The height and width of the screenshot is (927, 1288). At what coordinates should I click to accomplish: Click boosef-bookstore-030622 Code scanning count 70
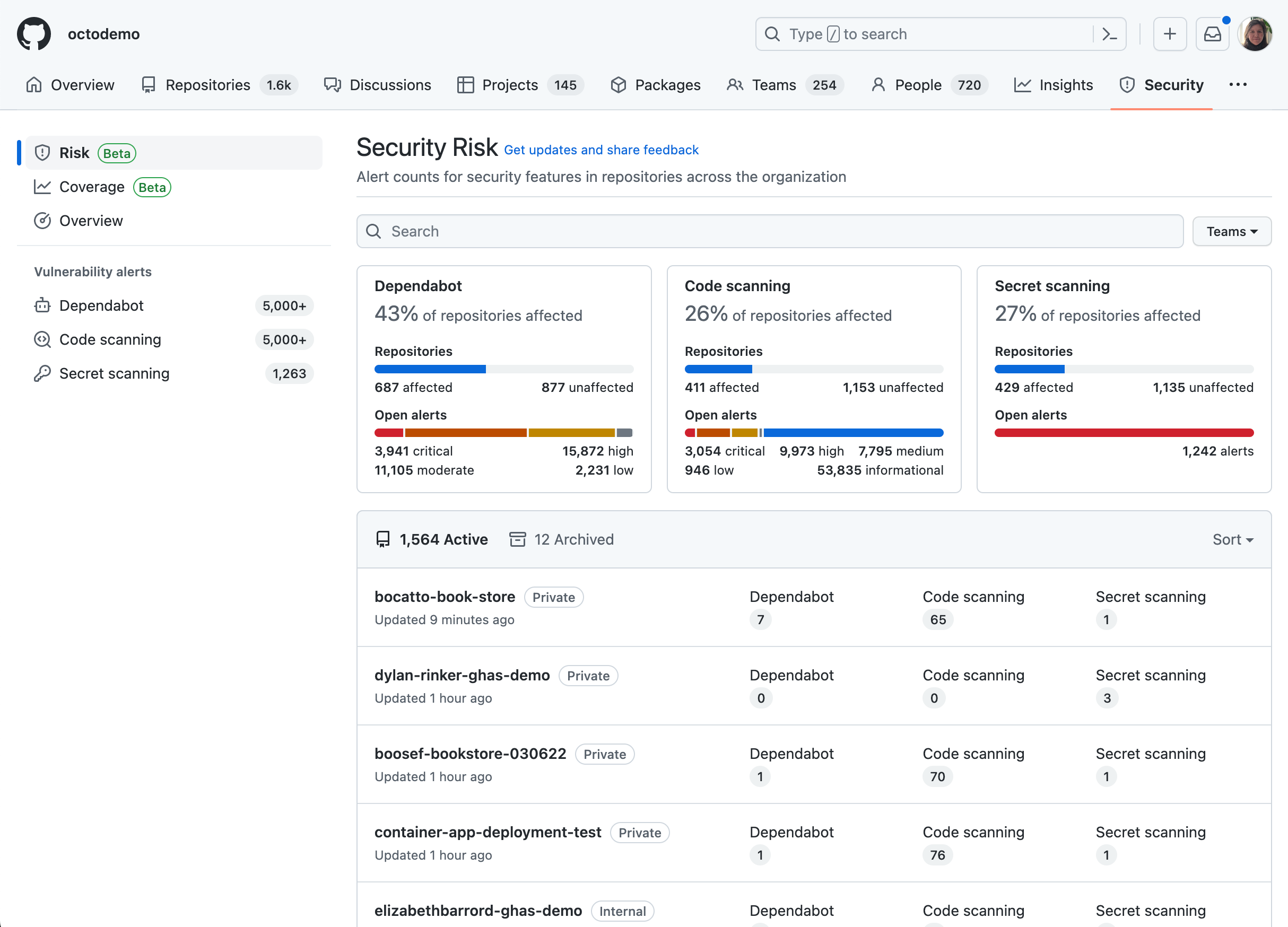tap(937, 776)
